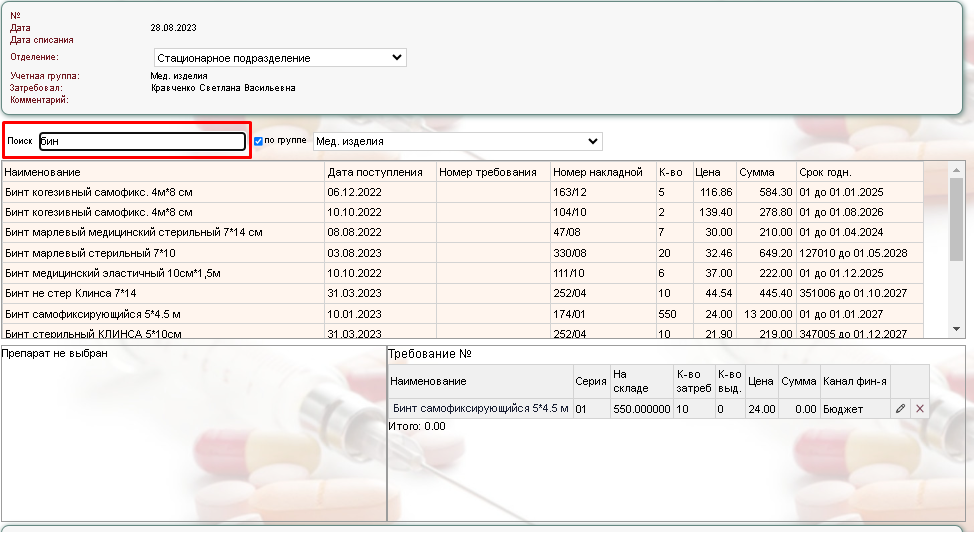Click the 'Наименование' column header in results table

pyautogui.click(x=42, y=172)
